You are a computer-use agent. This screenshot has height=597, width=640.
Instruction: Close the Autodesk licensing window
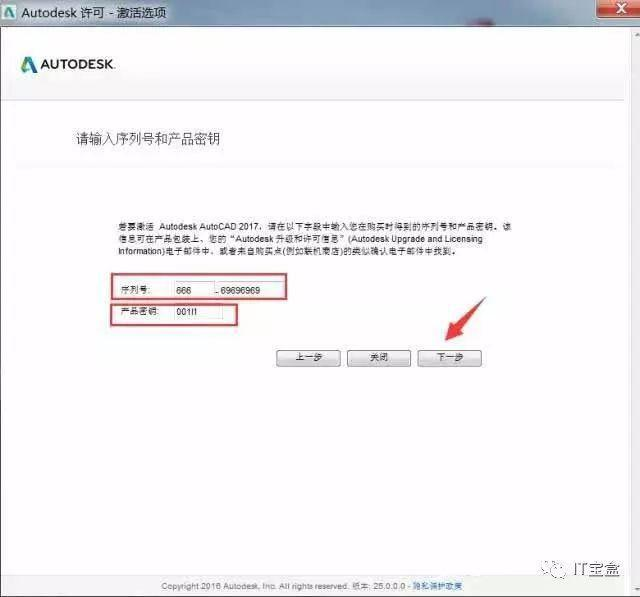620,9
